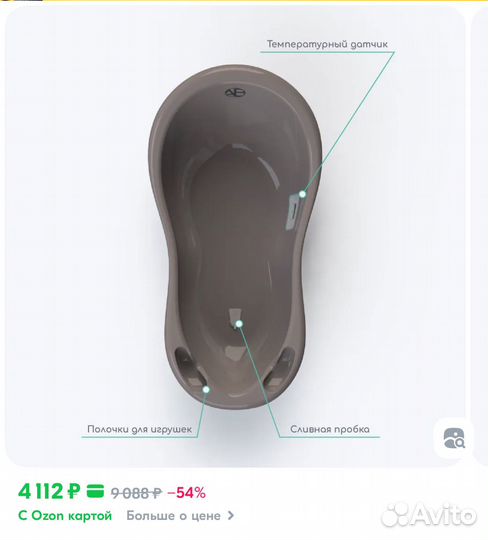Click the drain plug marker dot

pos(239,324)
